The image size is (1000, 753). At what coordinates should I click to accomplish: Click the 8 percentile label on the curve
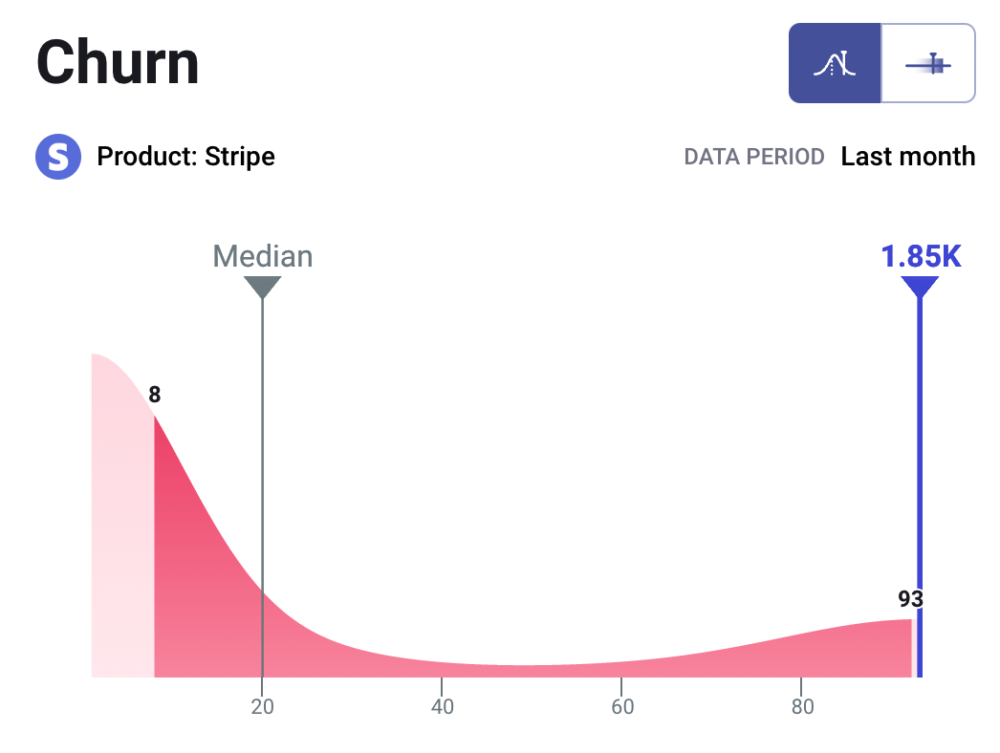click(x=154, y=395)
